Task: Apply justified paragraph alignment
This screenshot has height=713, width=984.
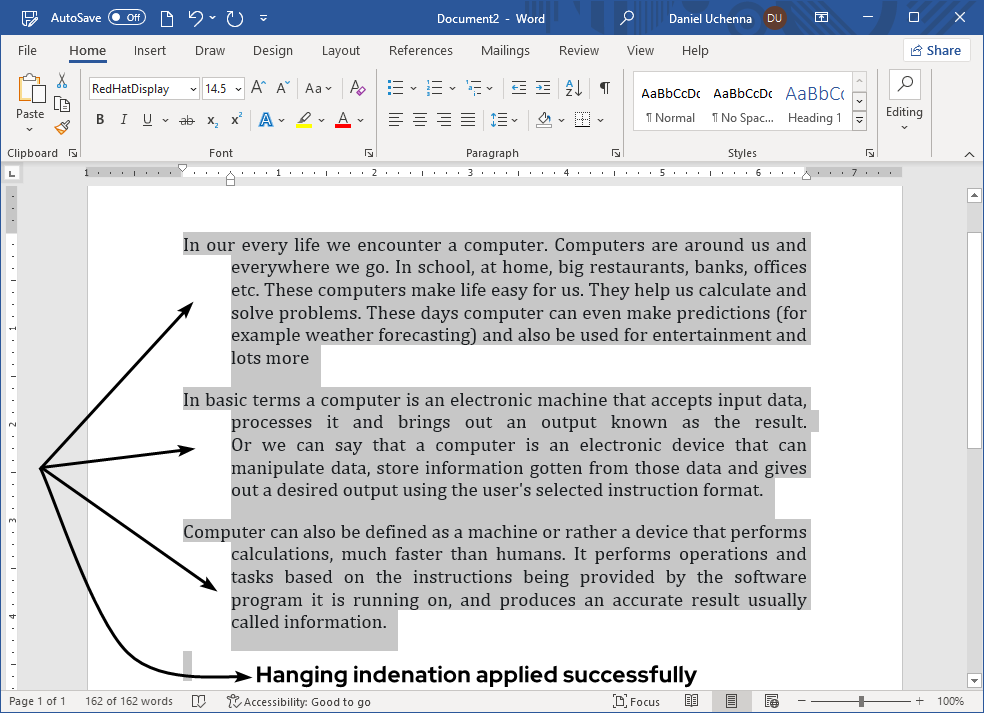Action: pos(467,119)
